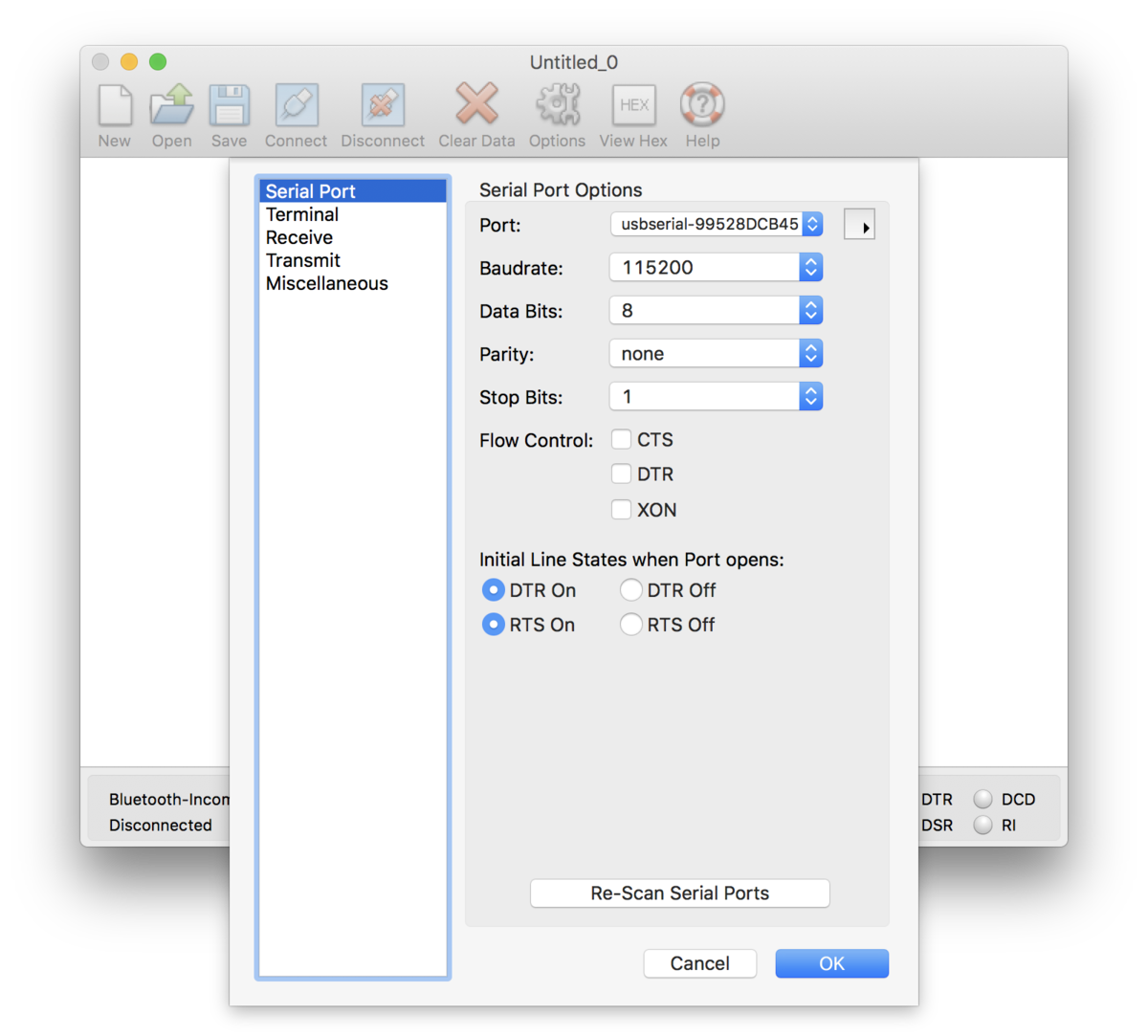Enable DTR flow control checkbox
The height and width of the screenshot is (1036, 1148).
click(x=621, y=474)
